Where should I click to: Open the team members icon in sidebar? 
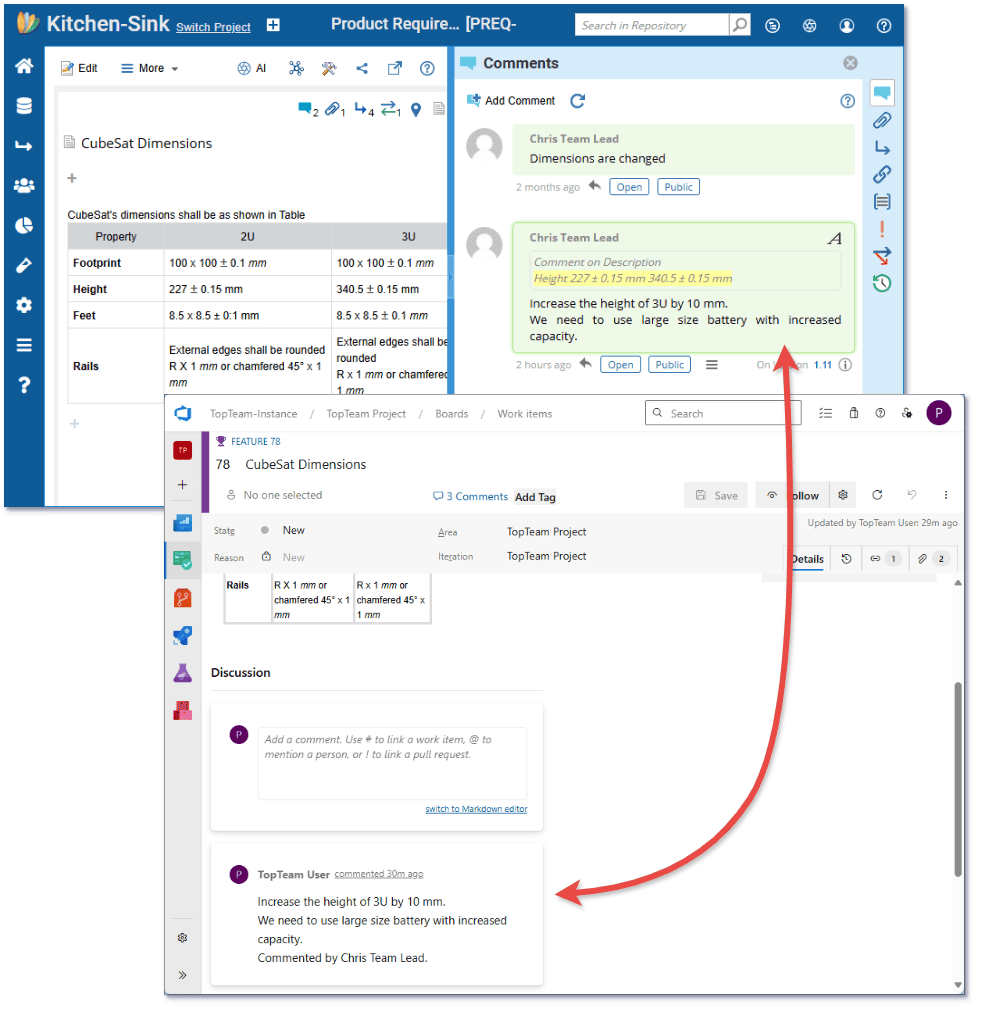coord(24,185)
